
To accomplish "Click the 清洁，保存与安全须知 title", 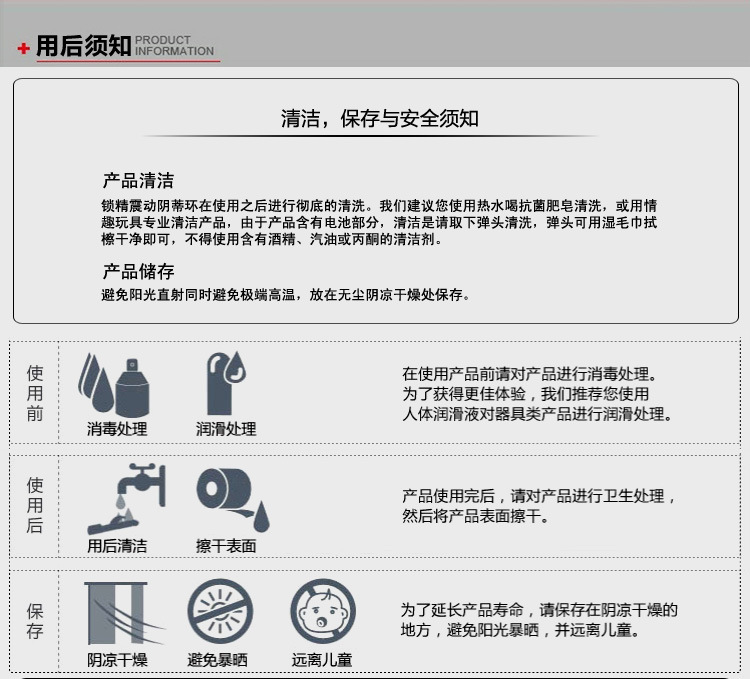I will pos(379,119).
